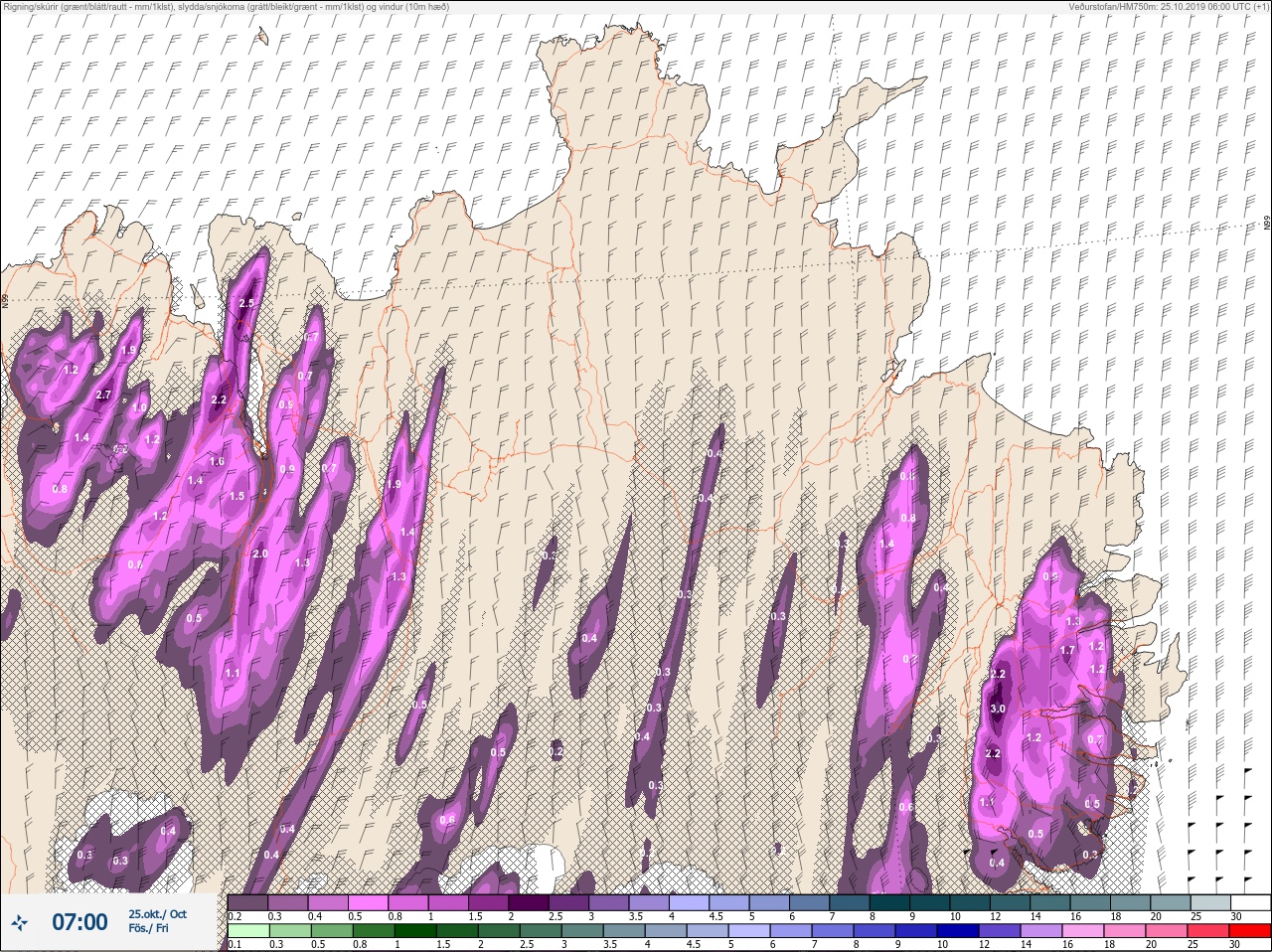Click the 2.0 precipitation value on the map
The image size is (1272, 952).
260,554
